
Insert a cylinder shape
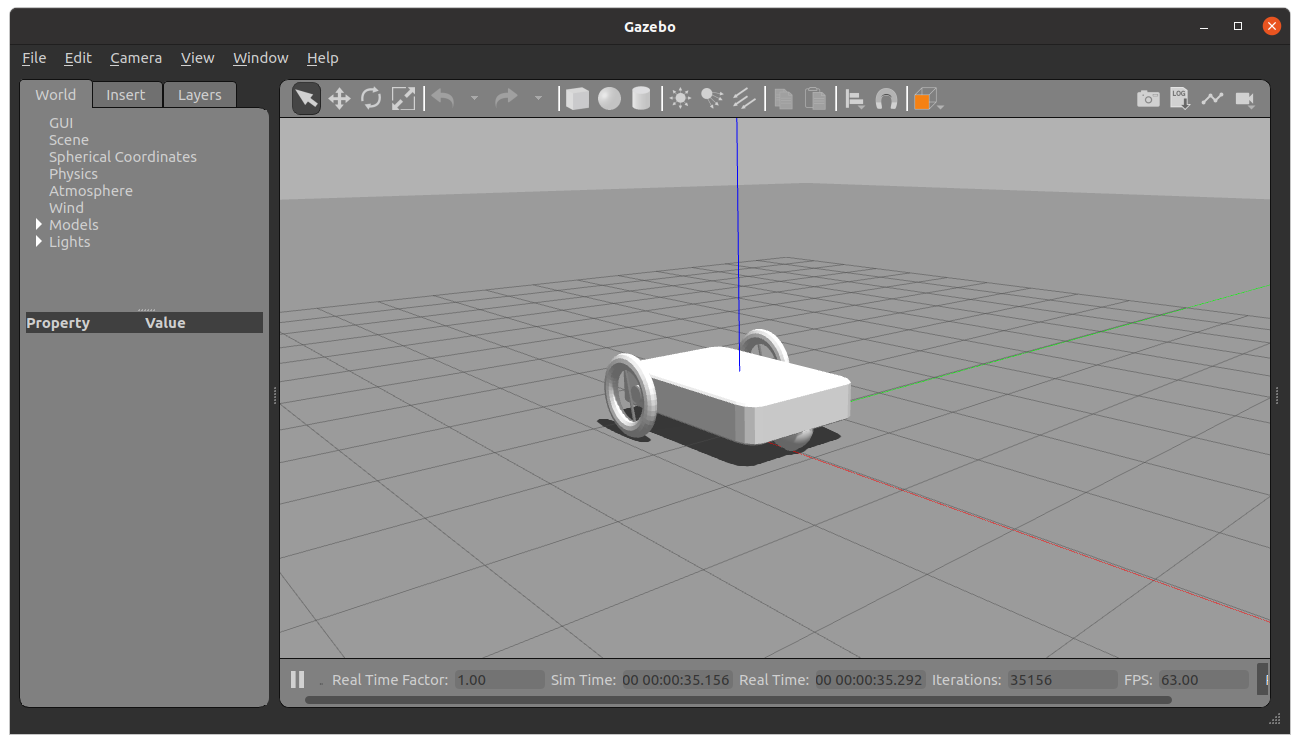pos(641,98)
